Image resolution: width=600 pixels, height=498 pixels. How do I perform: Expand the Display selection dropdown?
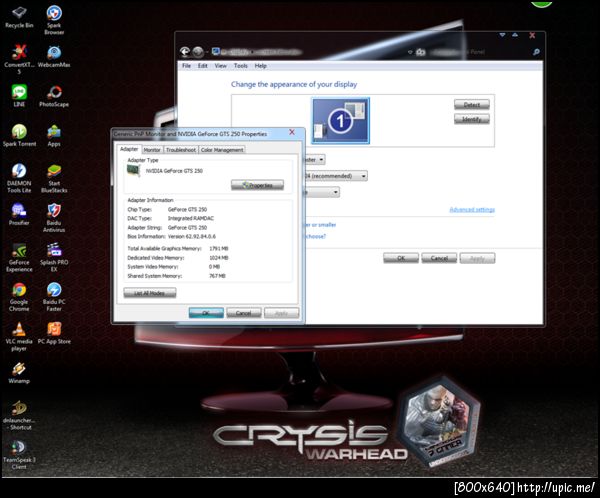(321, 159)
